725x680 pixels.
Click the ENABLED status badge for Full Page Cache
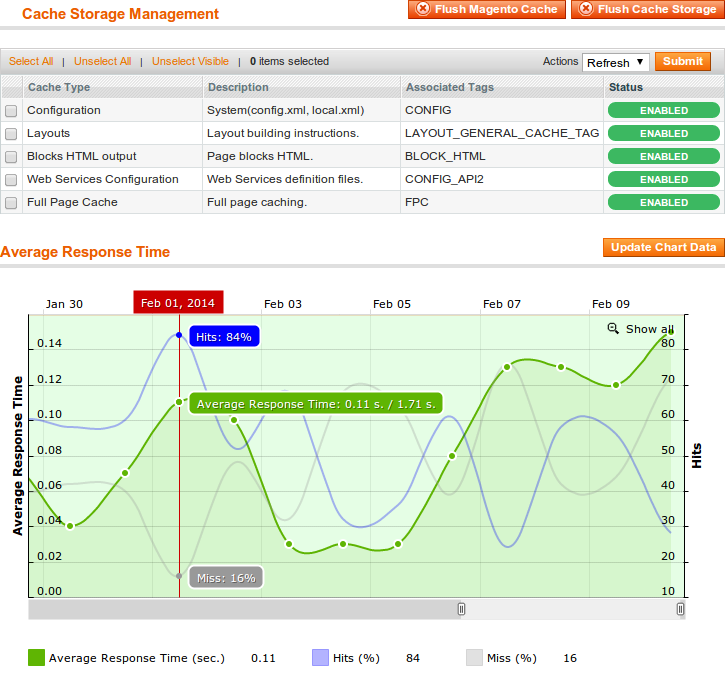[x=664, y=202]
